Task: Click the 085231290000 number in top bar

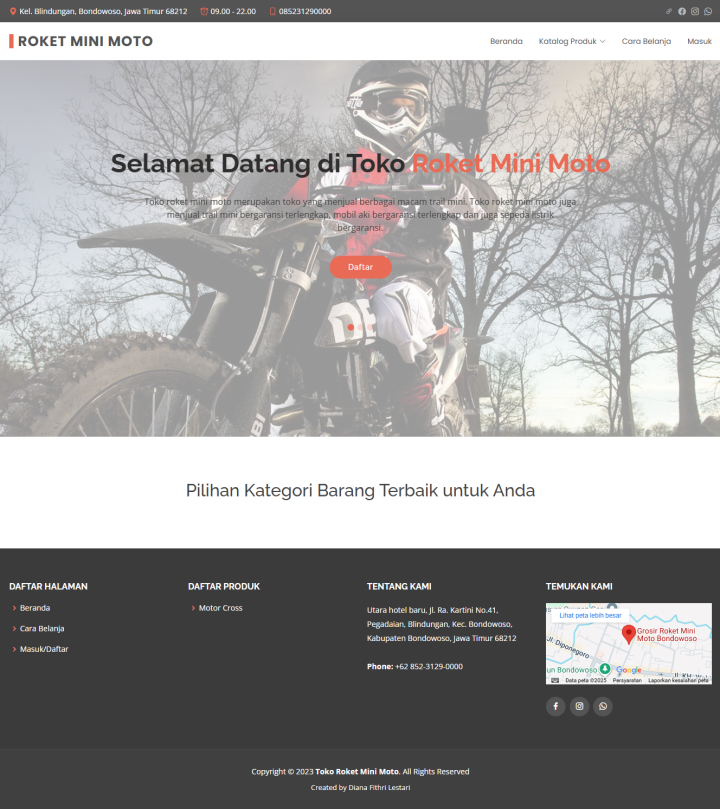Action: 305,11
